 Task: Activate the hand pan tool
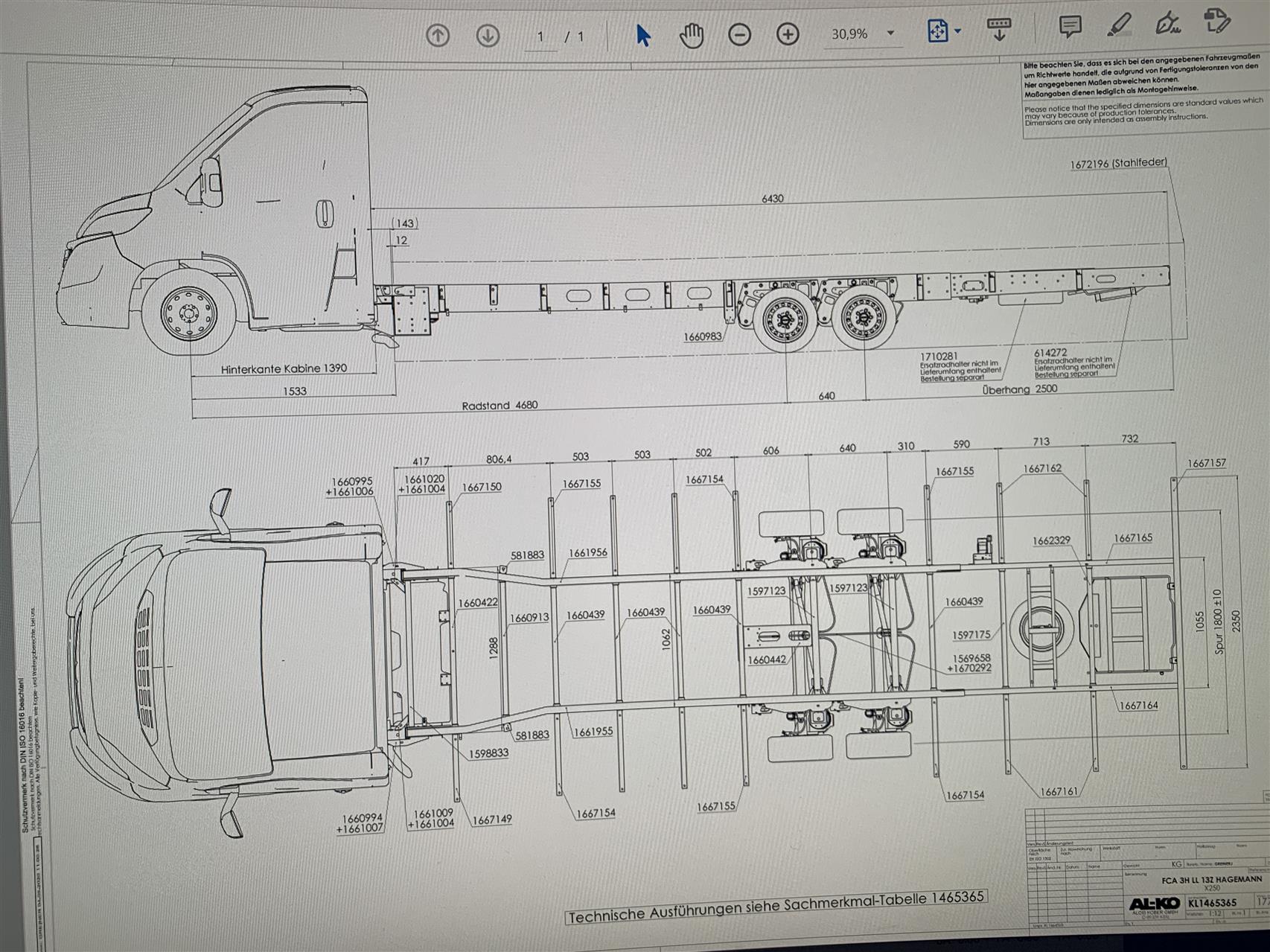(692, 35)
